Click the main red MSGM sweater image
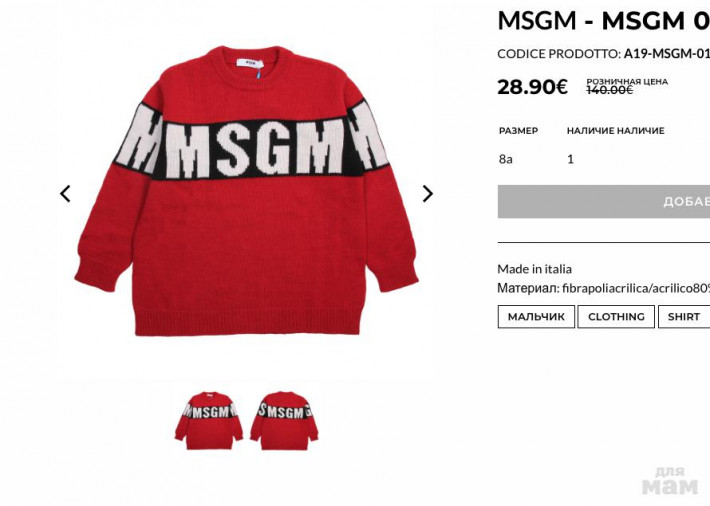Viewport: 710px width, 506px height. pyautogui.click(x=246, y=191)
